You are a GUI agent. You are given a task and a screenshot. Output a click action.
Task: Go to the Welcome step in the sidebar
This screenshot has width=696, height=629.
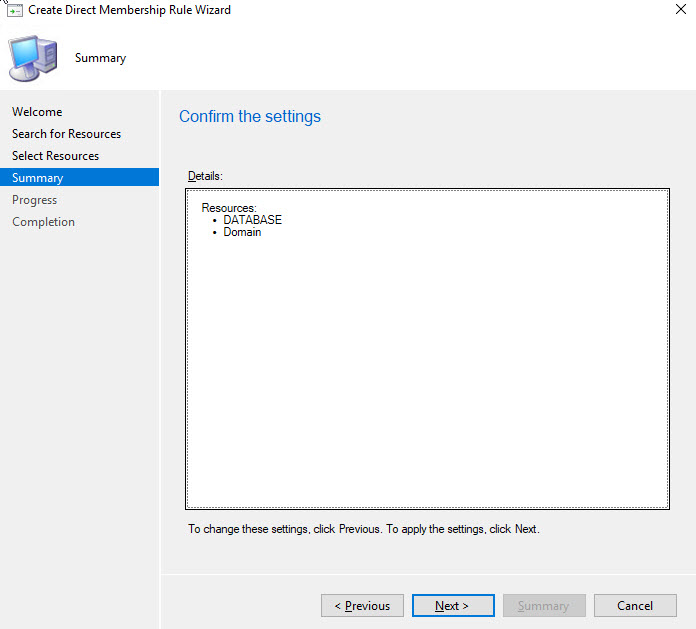(x=37, y=112)
